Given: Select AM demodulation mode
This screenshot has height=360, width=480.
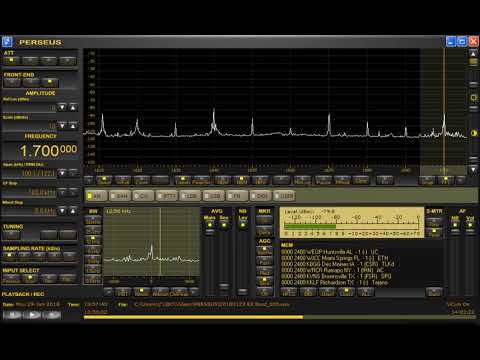Looking at the screenshot, I should (96, 196).
